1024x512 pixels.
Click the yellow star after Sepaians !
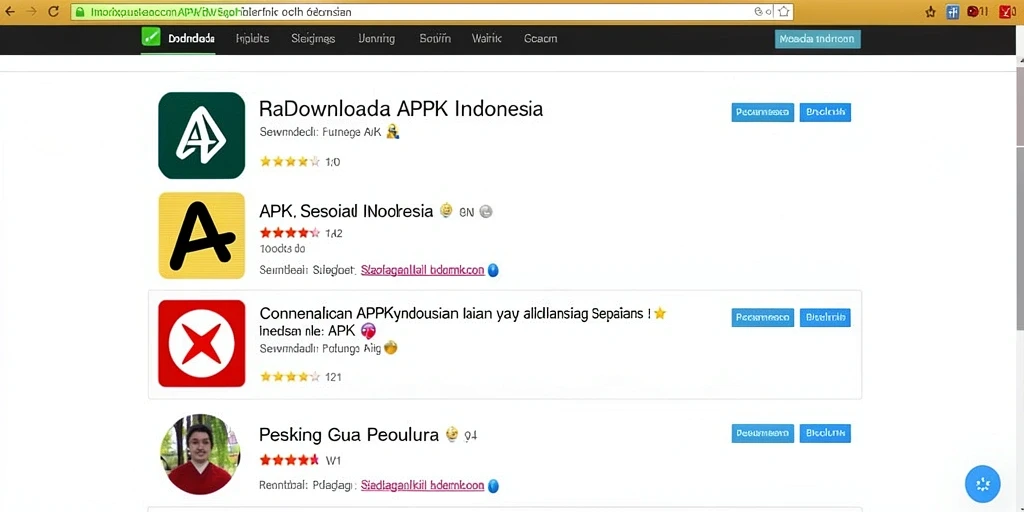point(660,313)
